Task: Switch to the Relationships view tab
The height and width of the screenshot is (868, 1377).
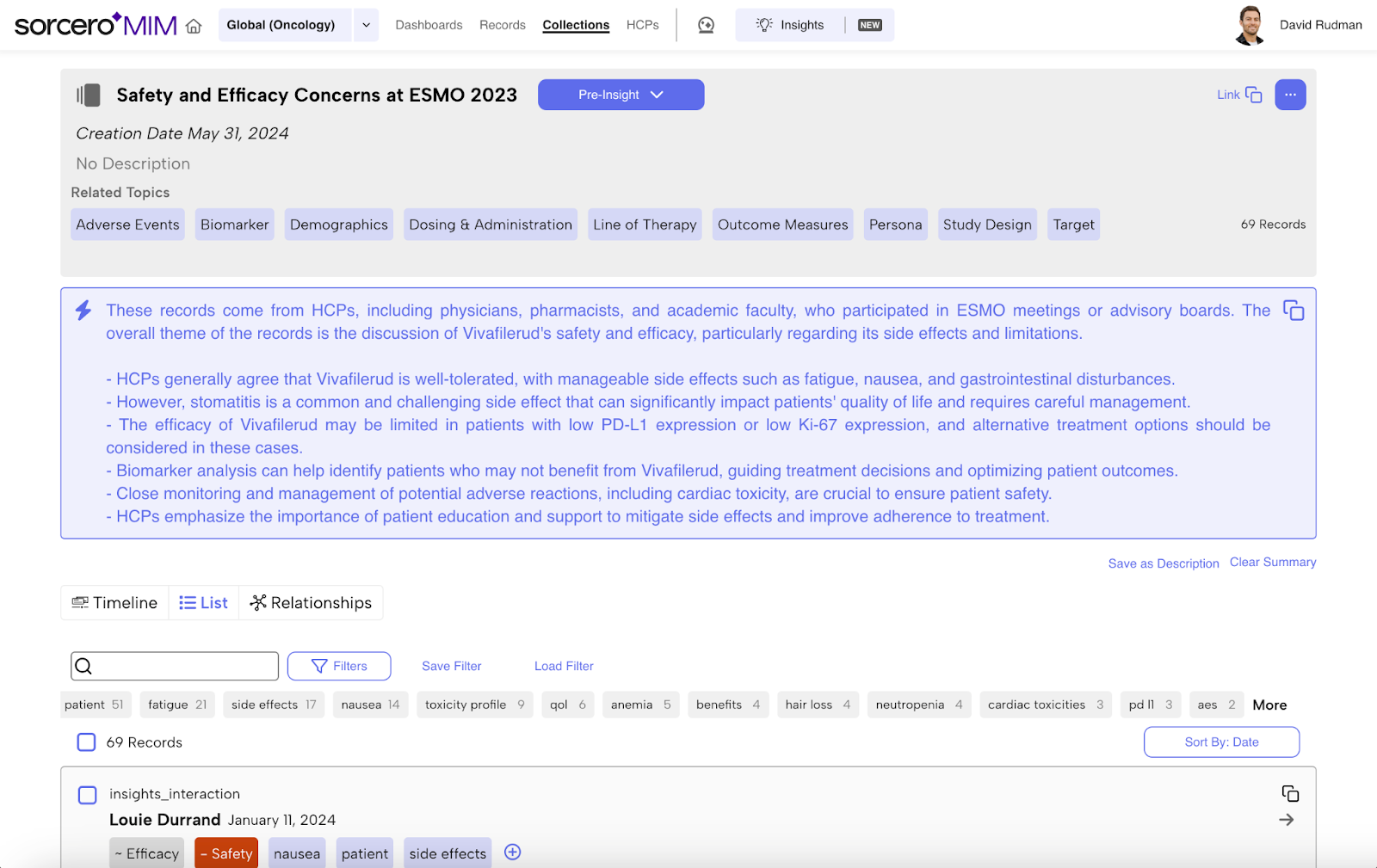Action: click(x=311, y=603)
